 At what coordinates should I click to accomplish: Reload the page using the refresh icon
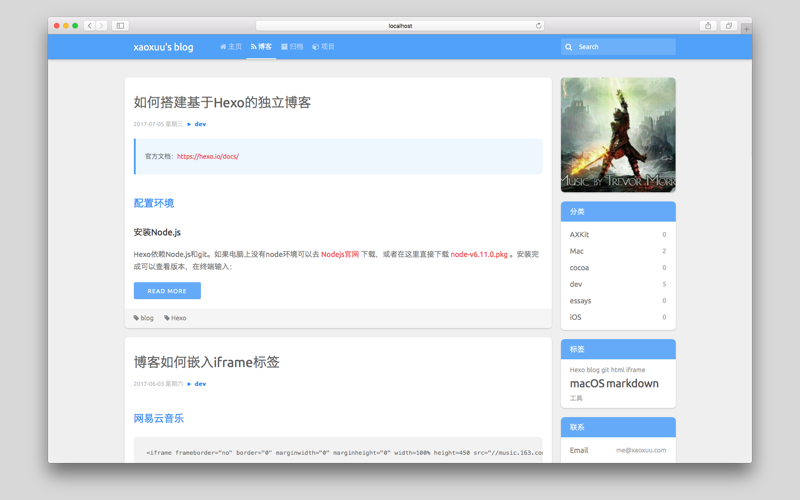coord(538,26)
